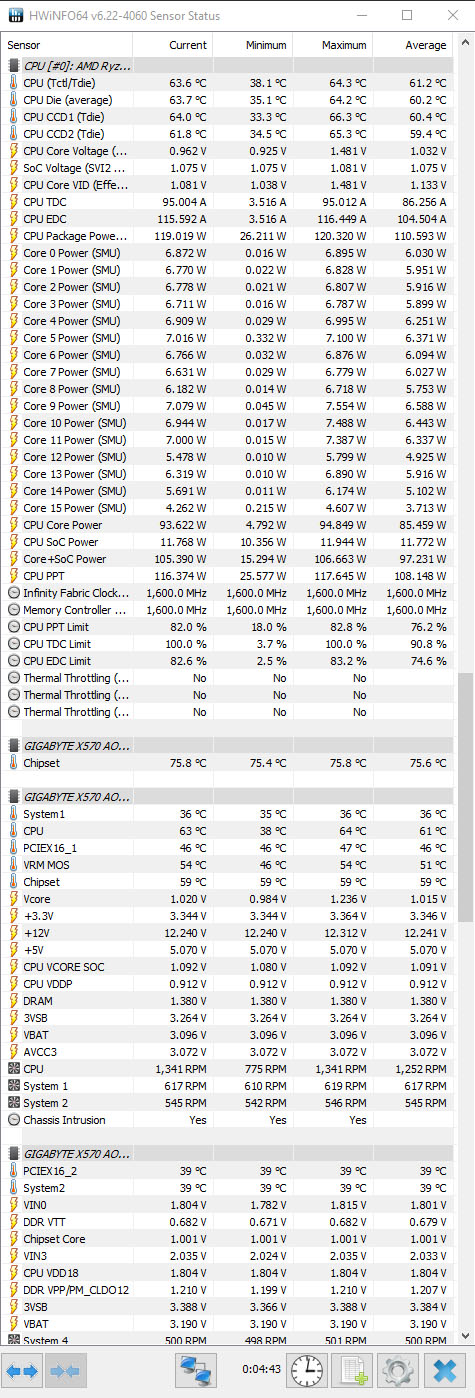This screenshot has width=475, height=1398.
Task: Select the CPU (Tctl/Tdie) temperature row
Action: (228, 83)
